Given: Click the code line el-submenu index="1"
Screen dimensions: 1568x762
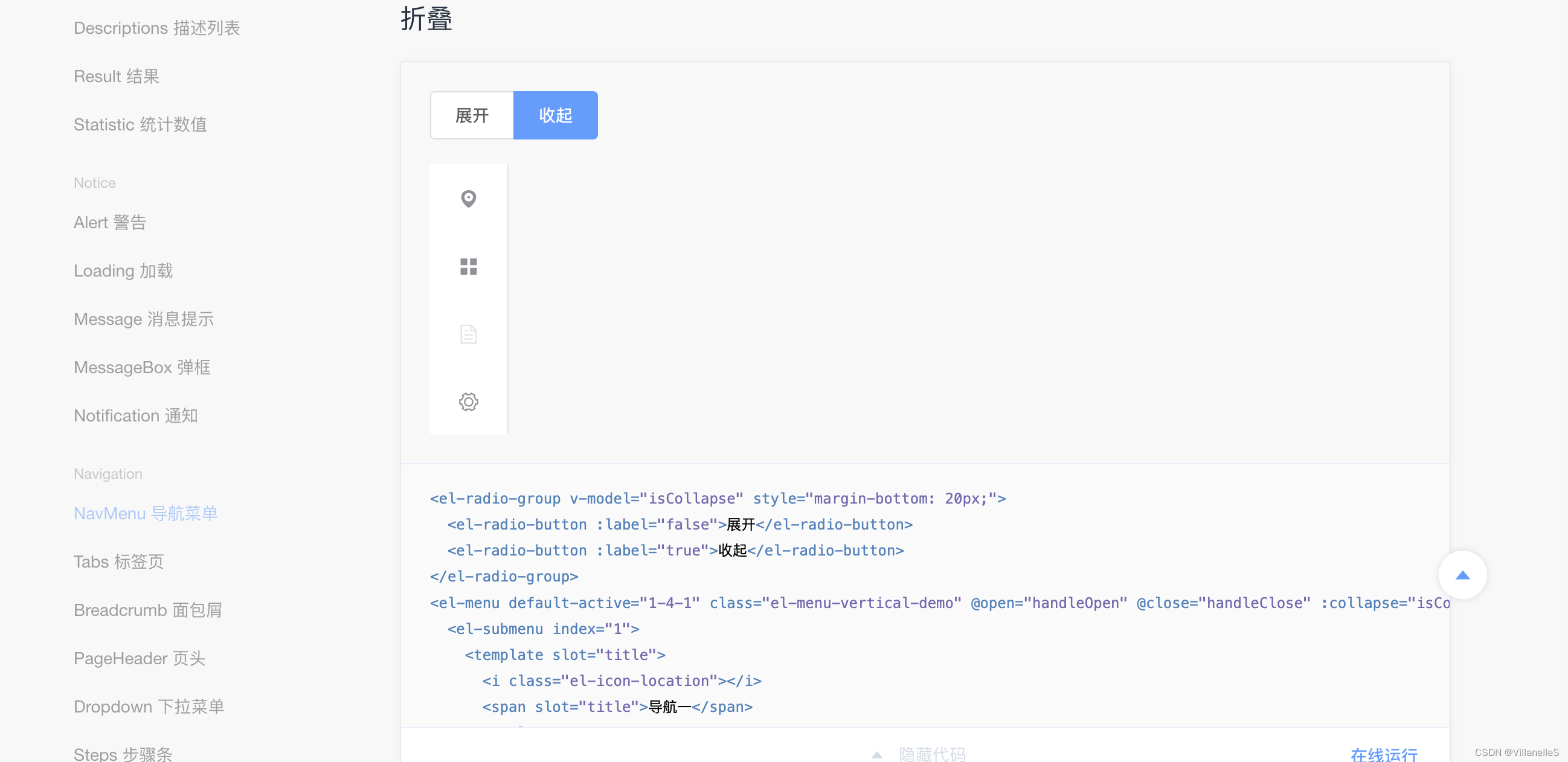Looking at the screenshot, I should pos(543,629).
